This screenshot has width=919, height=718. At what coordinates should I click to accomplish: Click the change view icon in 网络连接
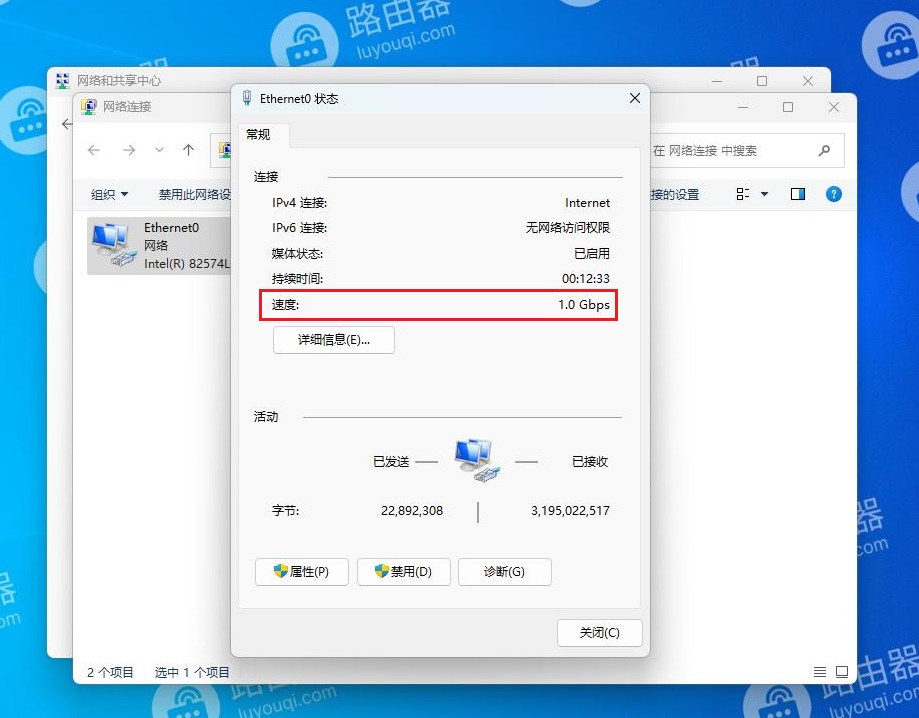pos(743,194)
